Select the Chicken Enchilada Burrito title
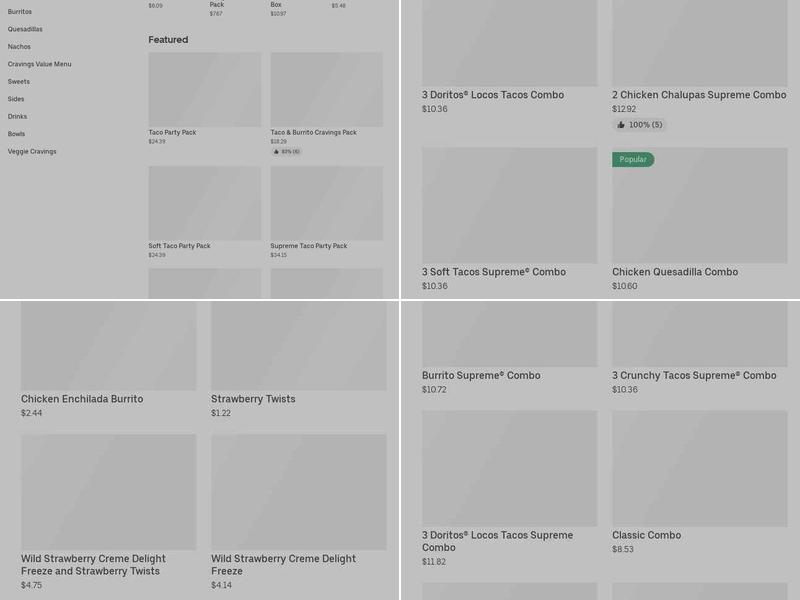This screenshot has height=600, width=800. [82, 399]
